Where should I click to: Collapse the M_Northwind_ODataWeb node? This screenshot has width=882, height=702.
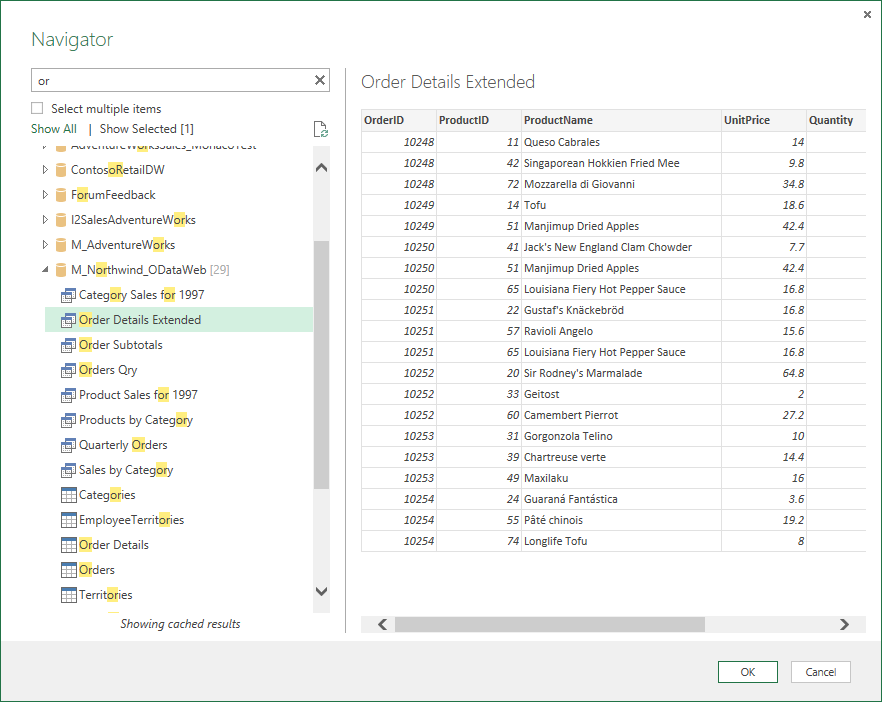click(x=45, y=270)
